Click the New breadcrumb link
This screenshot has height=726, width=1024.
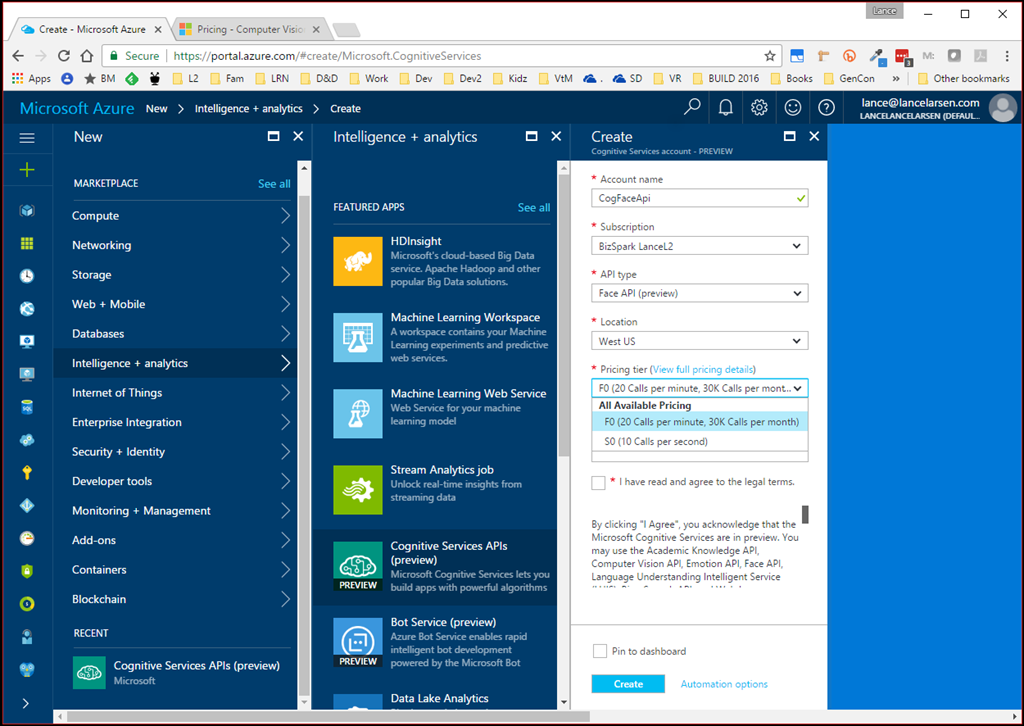(157, 108)
